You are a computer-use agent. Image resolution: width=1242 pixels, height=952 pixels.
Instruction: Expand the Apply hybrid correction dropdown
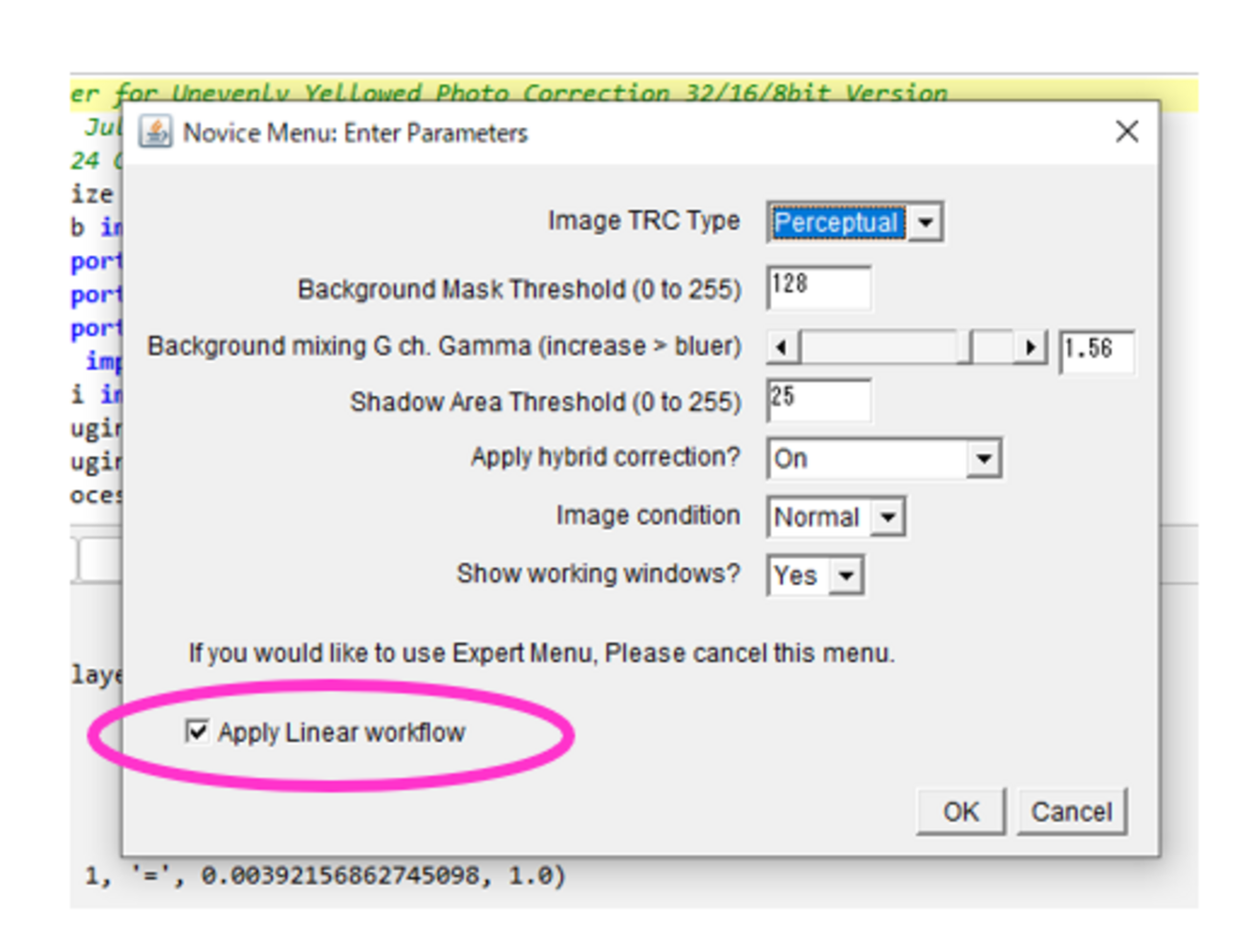[x=884, y=459]
